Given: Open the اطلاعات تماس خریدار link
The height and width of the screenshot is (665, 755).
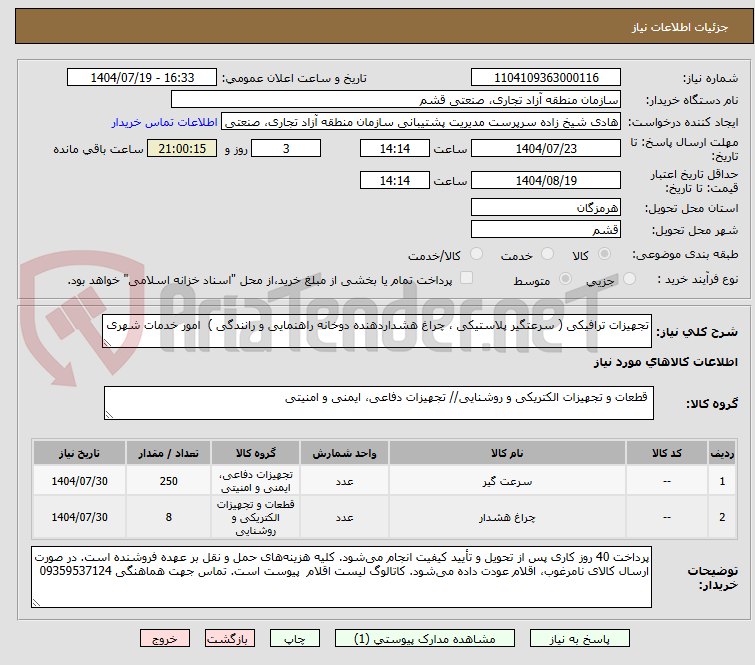Looking at the screenshot, I should (x=165, y=122).
